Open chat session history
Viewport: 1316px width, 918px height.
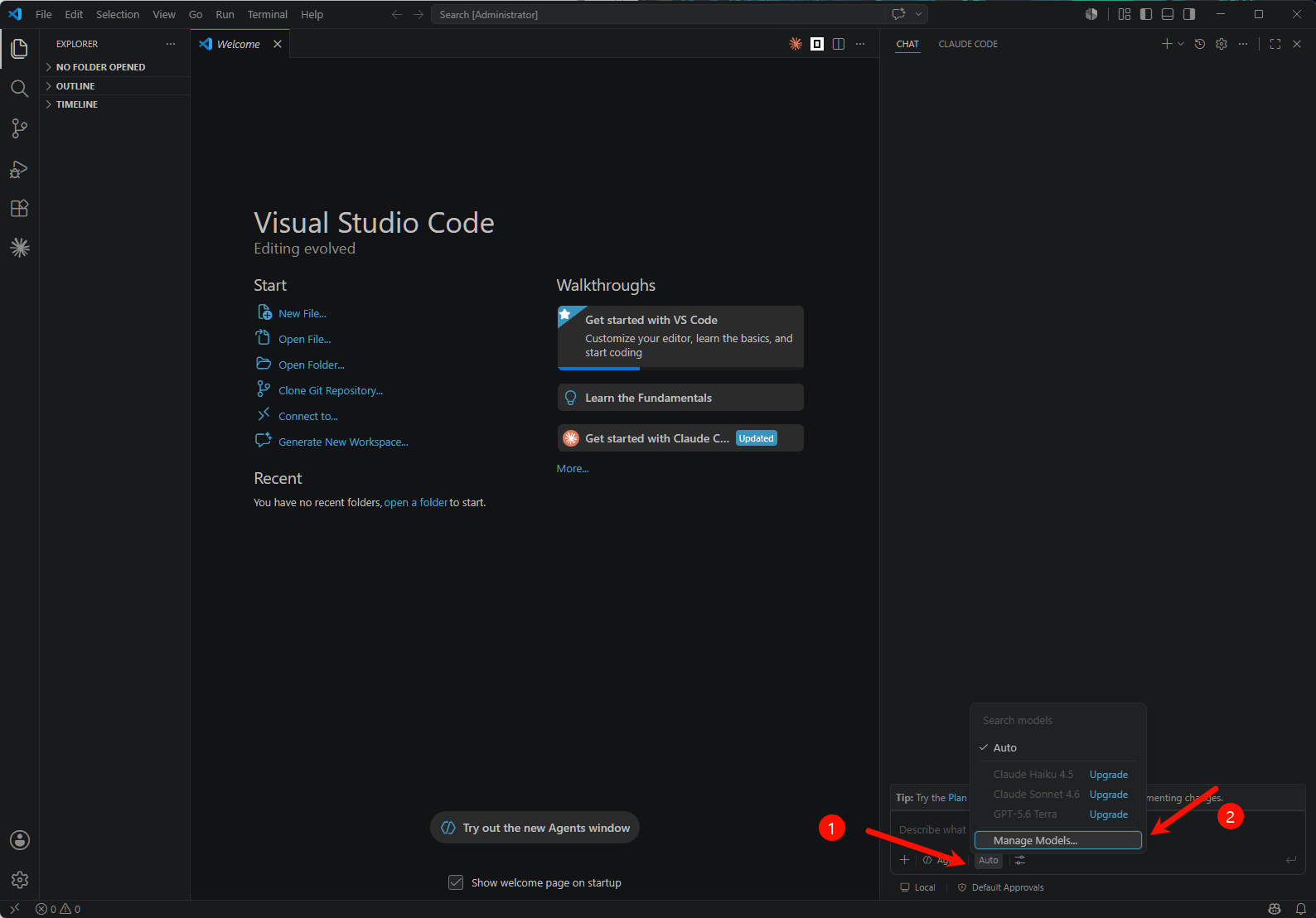click(1200, 44)
